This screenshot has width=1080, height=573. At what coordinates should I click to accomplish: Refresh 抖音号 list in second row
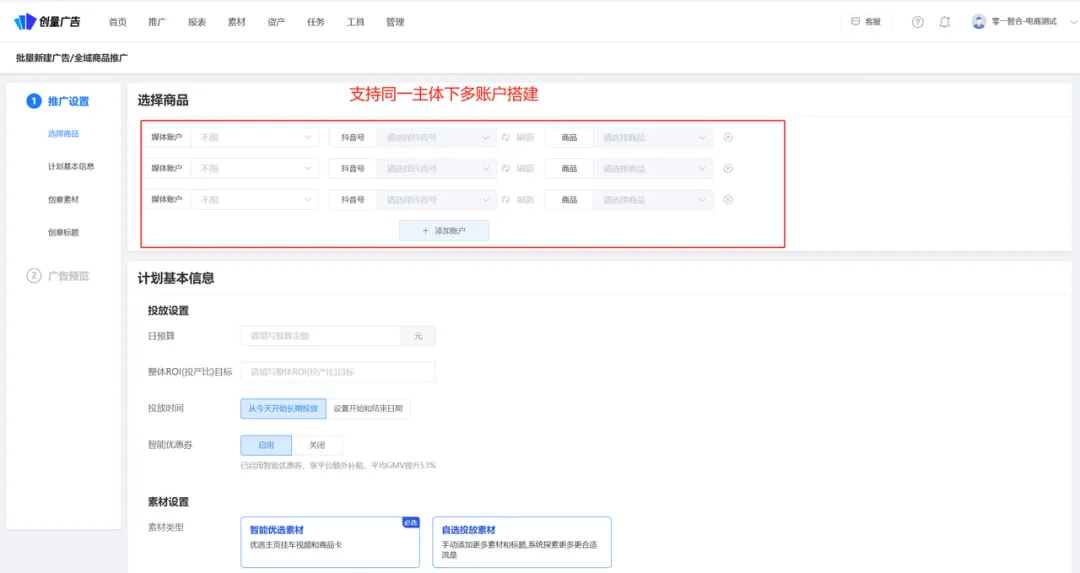pos(518,169)
